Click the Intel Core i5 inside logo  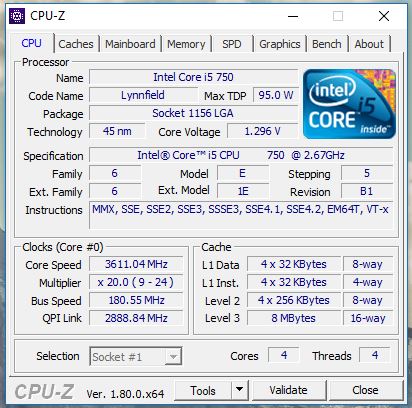pyautogui.click(x=349, y=104)
